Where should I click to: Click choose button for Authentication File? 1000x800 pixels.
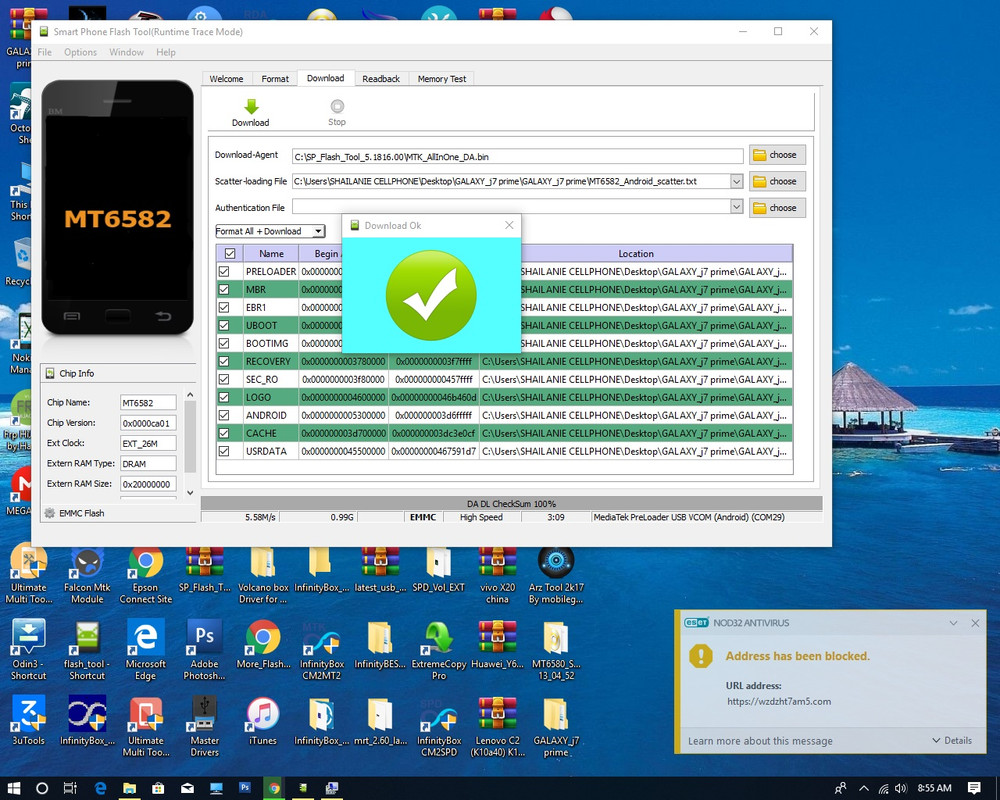click(x=777, y=208)
